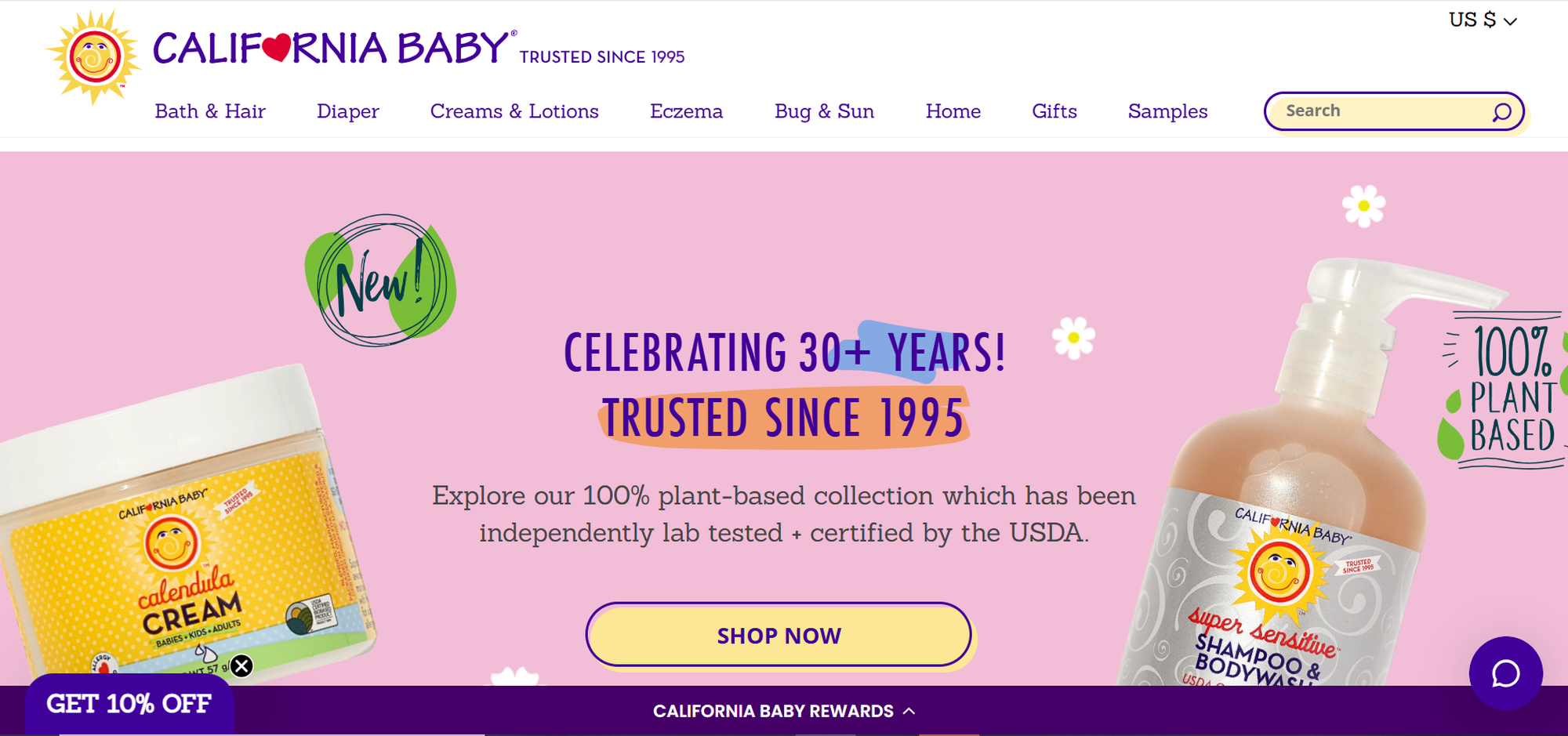Click the SHOP NOW button

pyautogui.click(x=779, y=636)
